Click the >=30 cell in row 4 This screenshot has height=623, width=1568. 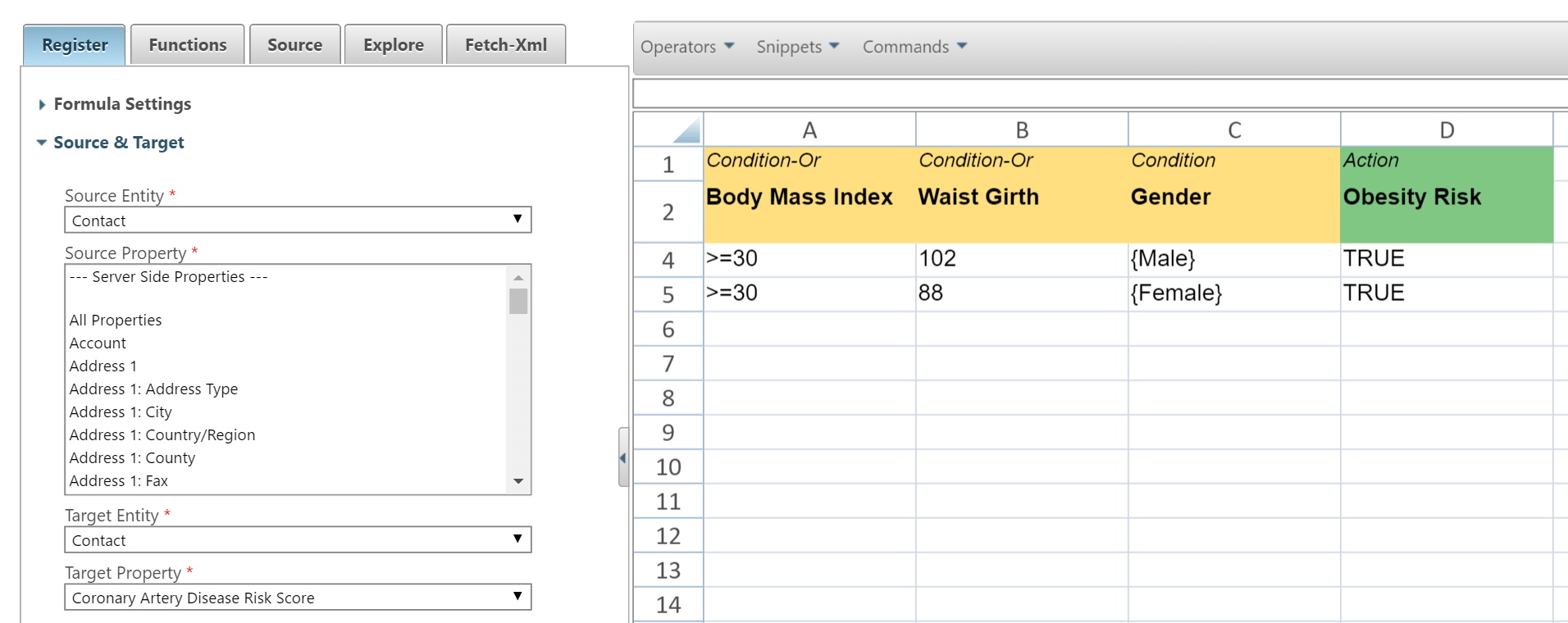(809, 260)
